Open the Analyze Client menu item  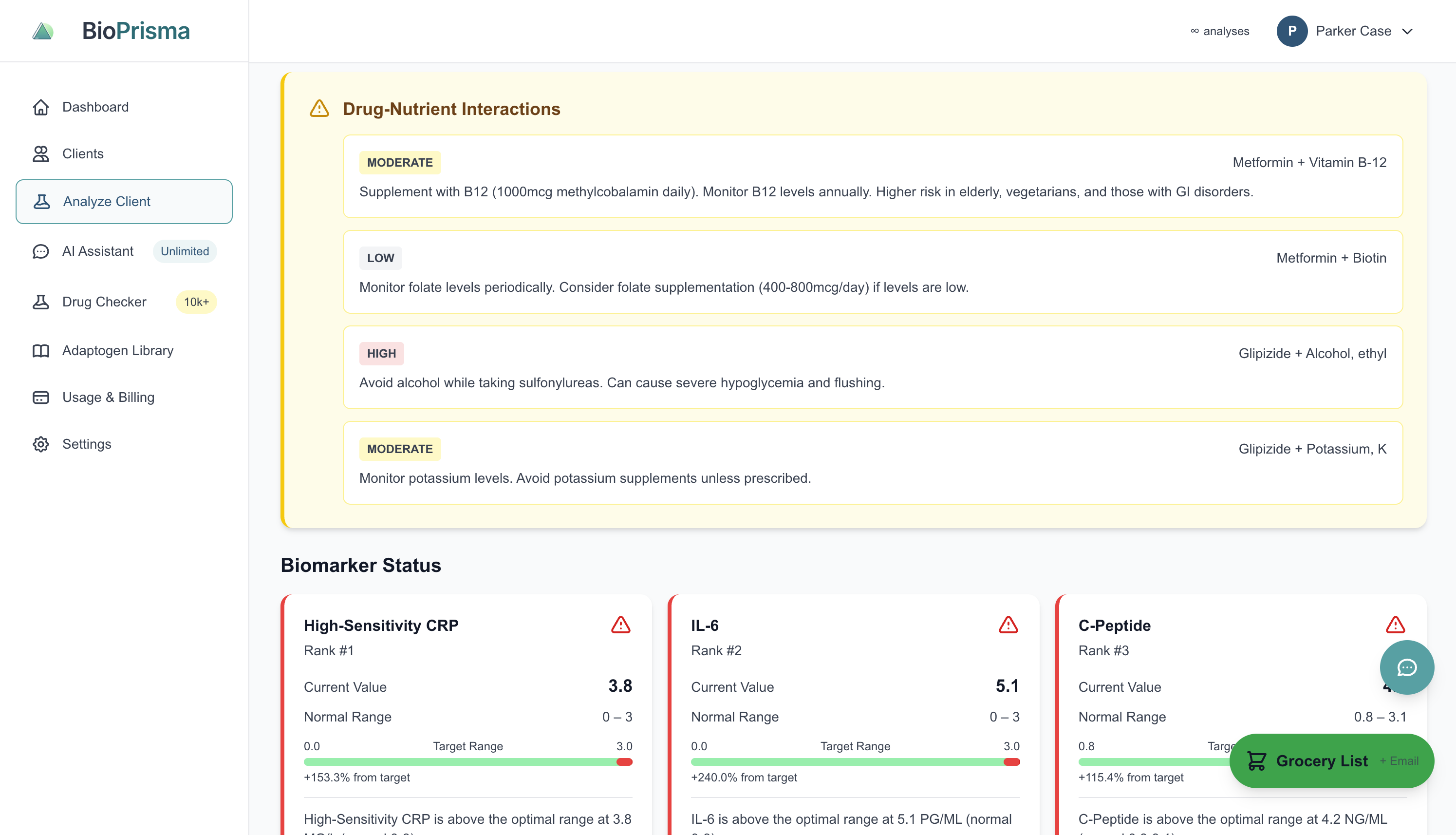(x=124, y=201)
